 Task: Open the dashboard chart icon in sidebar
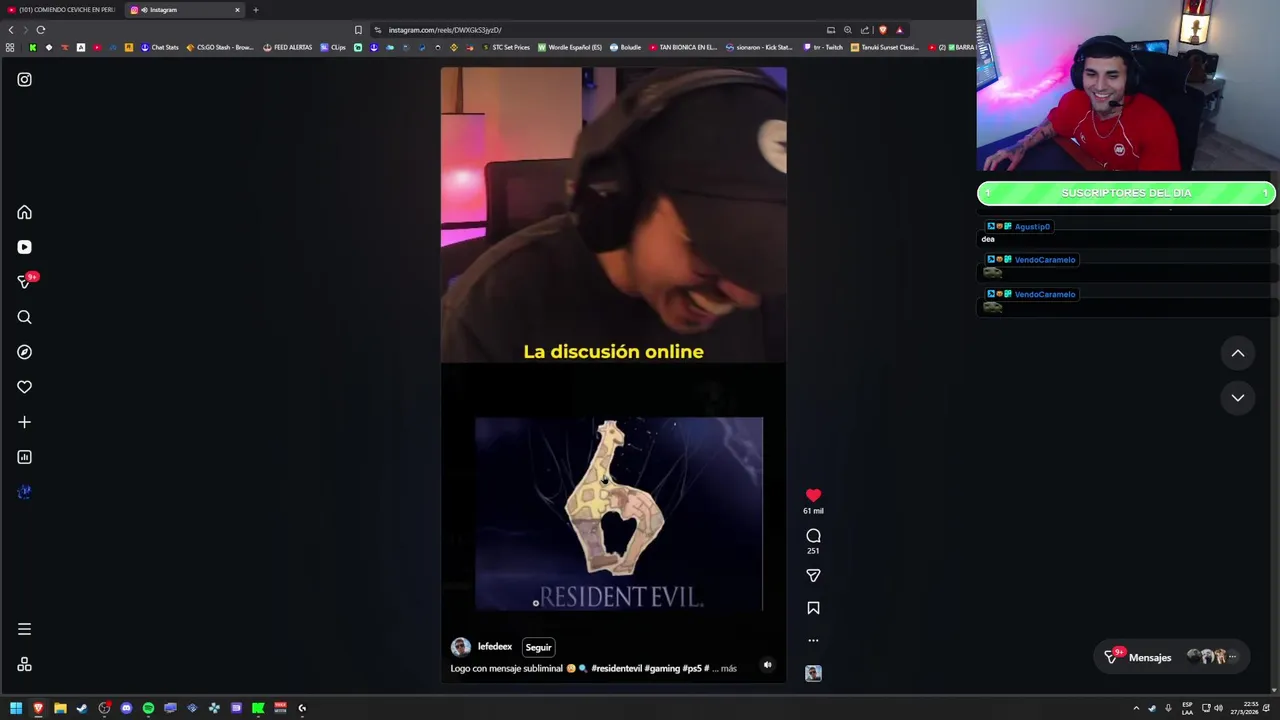click(x=24, y=457)
